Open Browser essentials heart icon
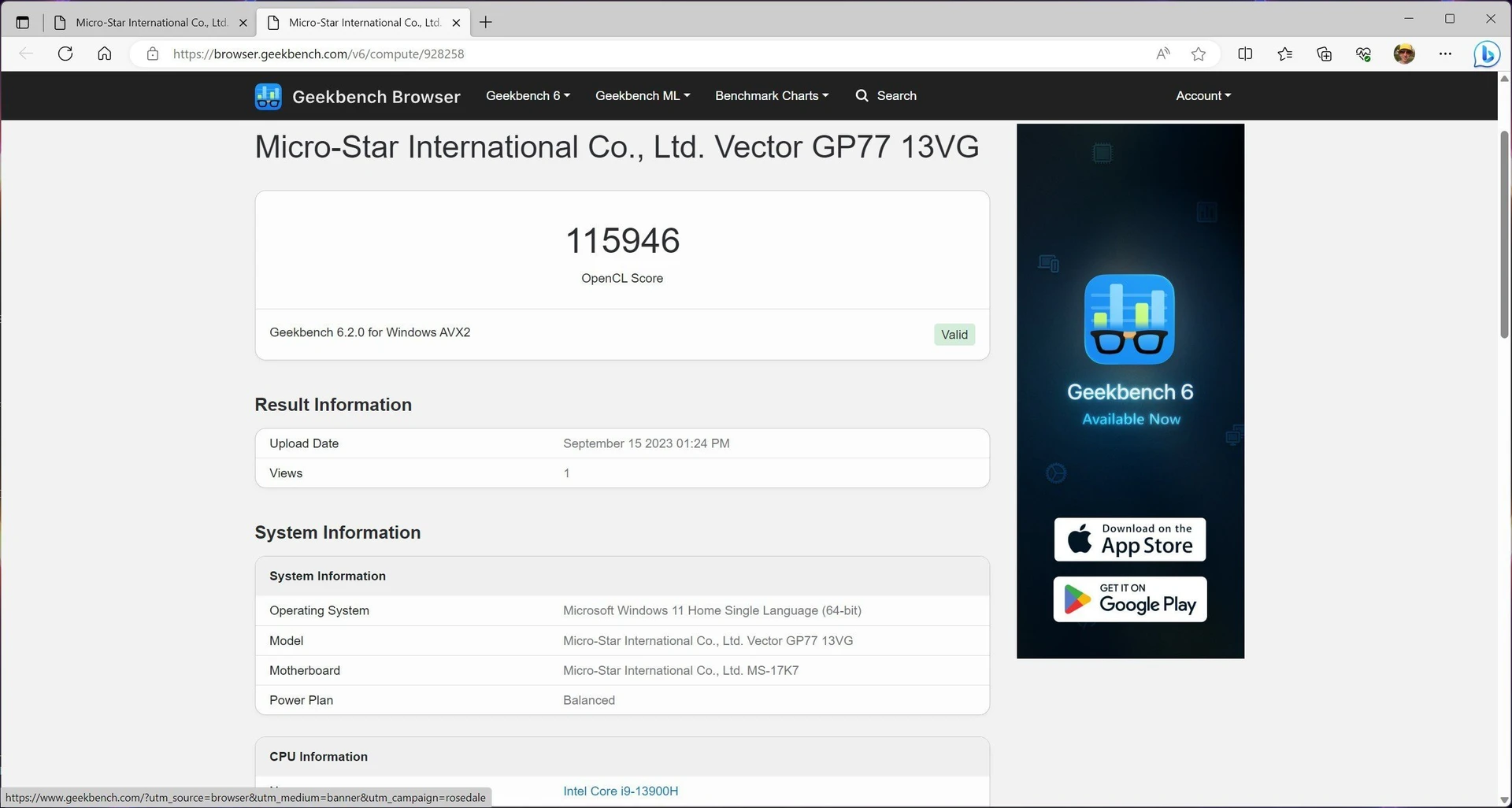Image resolution: width=1512 pixels, height=808 pixels. tap(1363, 54)
